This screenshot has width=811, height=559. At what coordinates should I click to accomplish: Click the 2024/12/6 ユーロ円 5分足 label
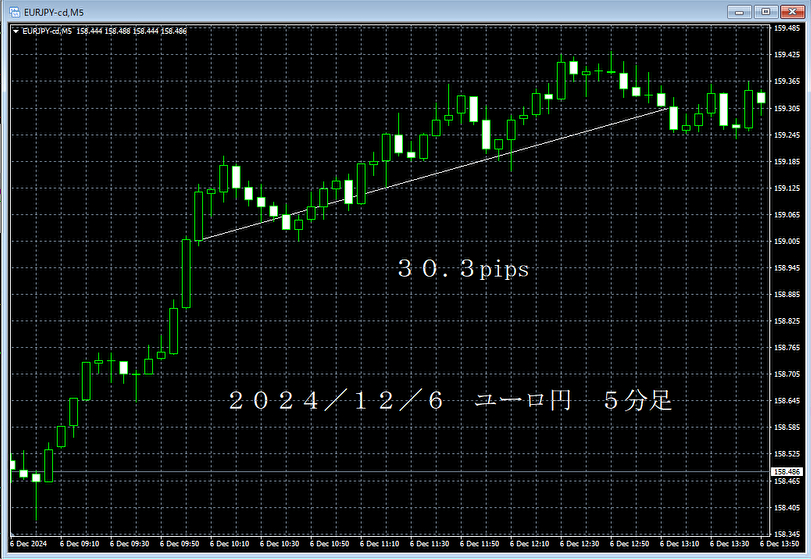pyautogui.click(x=450, y=401)
